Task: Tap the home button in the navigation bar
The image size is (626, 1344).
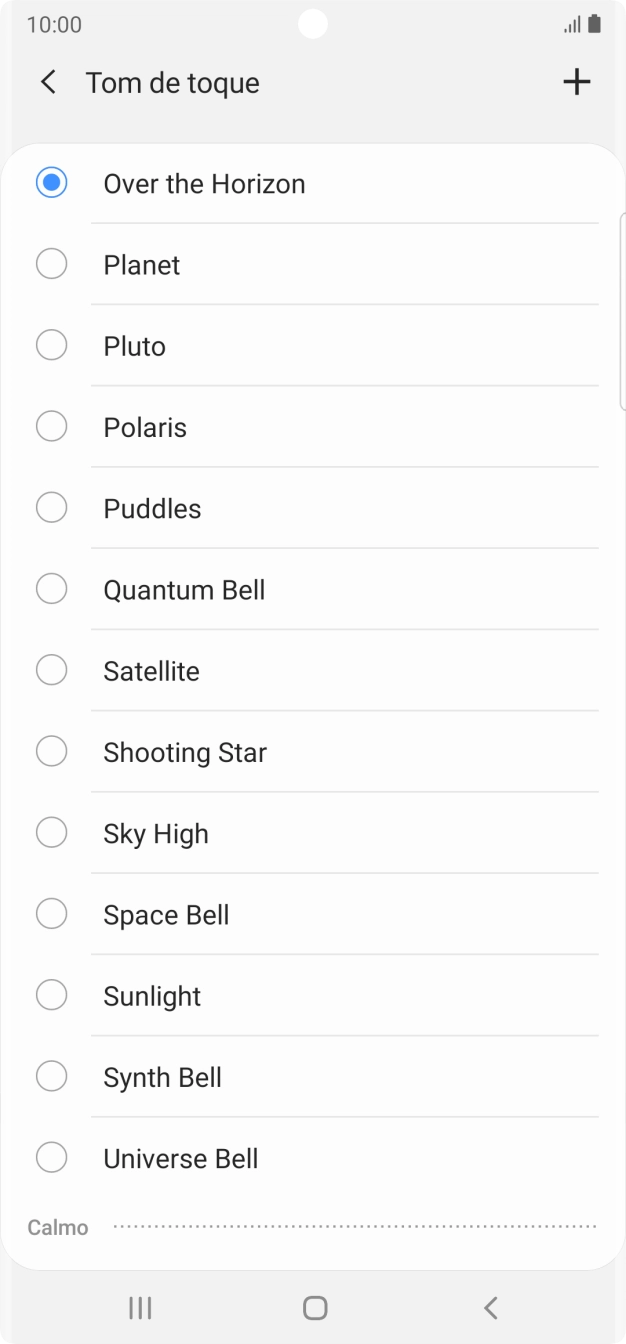Action: 313,1307
